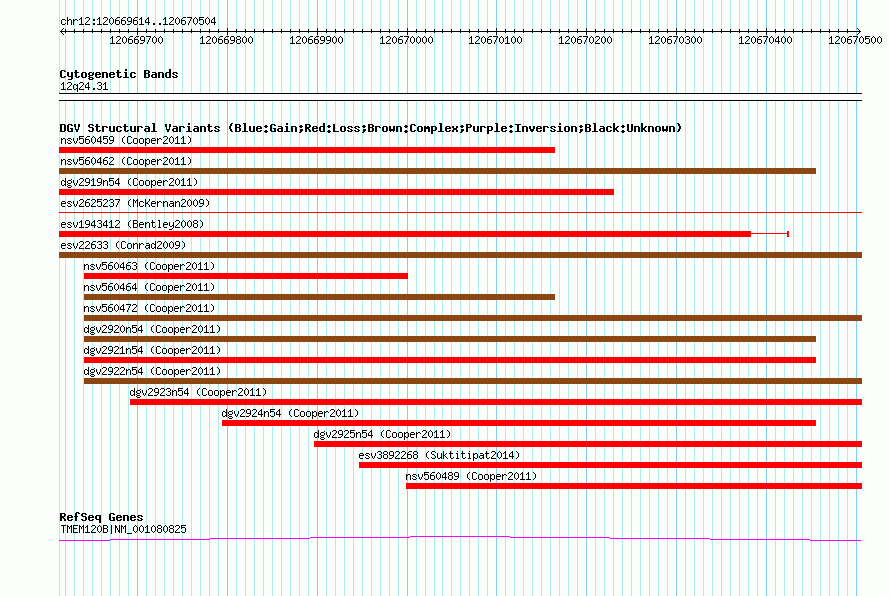Click the Cytogenetic Bands track title
The height and width of the screenshot is (596, 890).
pos(119,74)
